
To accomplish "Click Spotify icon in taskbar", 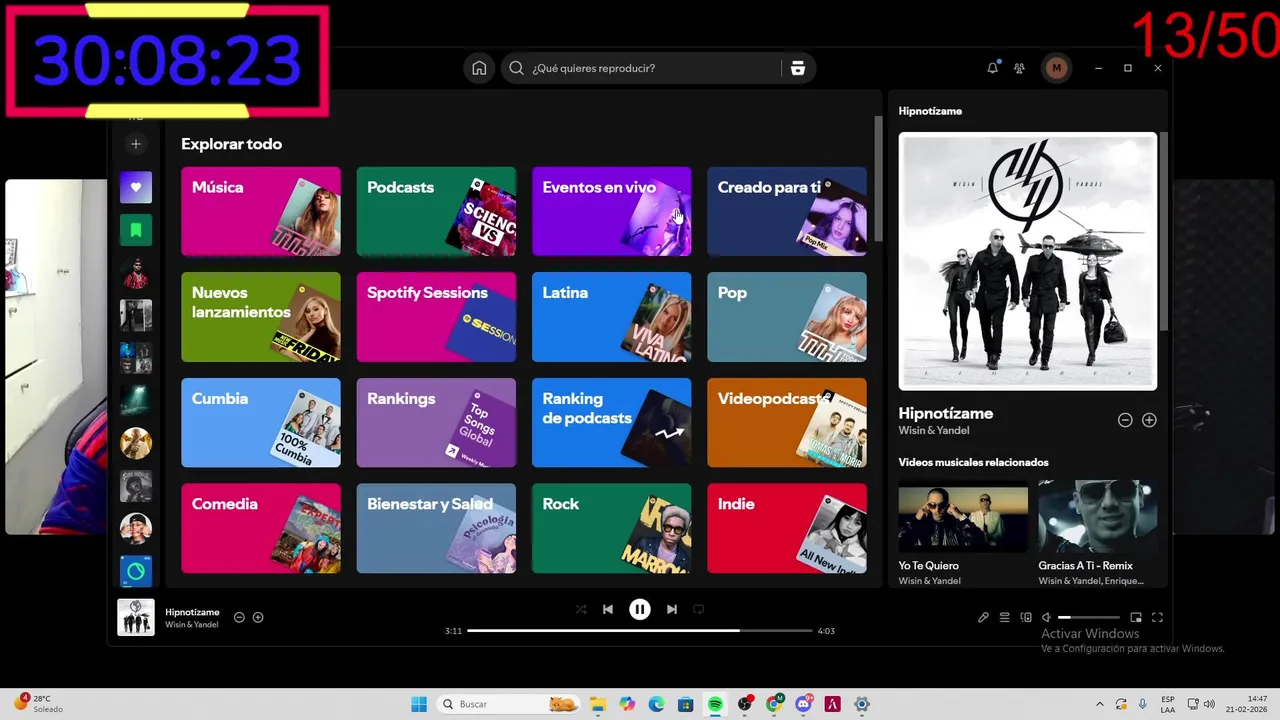I will click(x=715, y=704).
